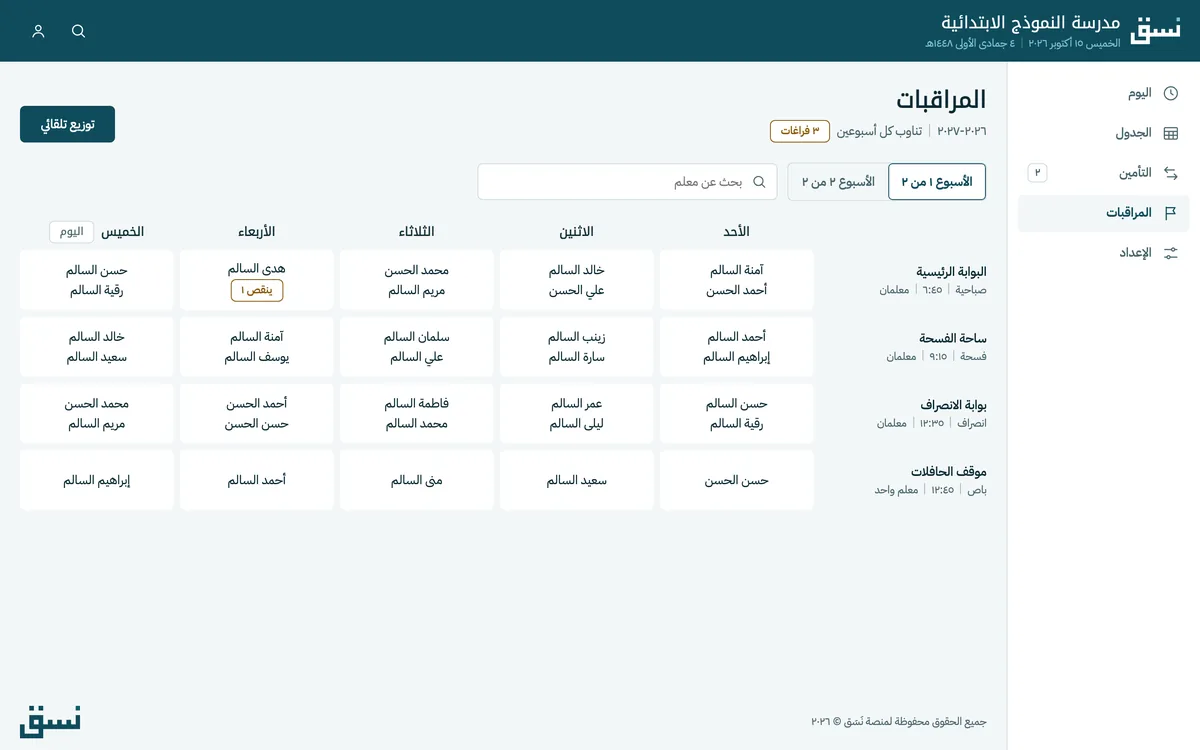This screenshot has width=1200, height=750.
Task: Click the الخميس column header
Action: [x=123, y=232]
